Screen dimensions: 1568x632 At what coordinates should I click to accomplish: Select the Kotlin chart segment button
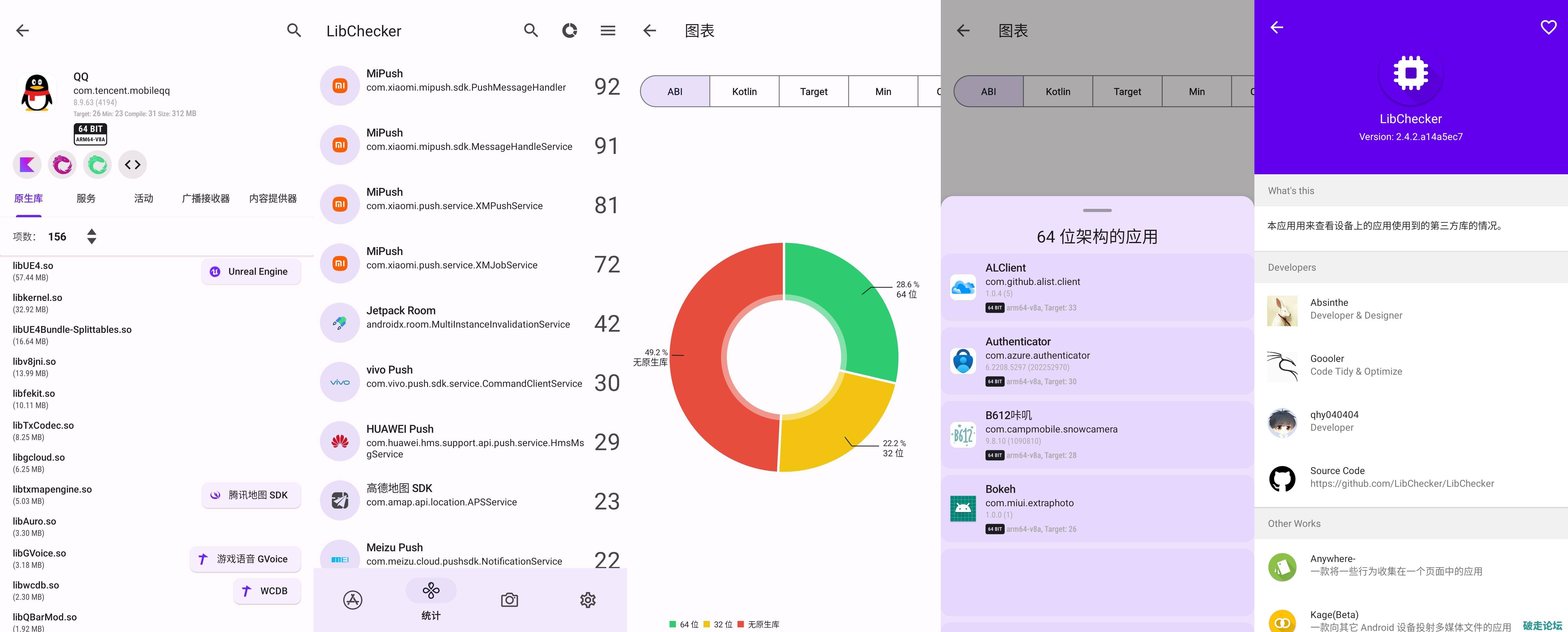(744, 91)
